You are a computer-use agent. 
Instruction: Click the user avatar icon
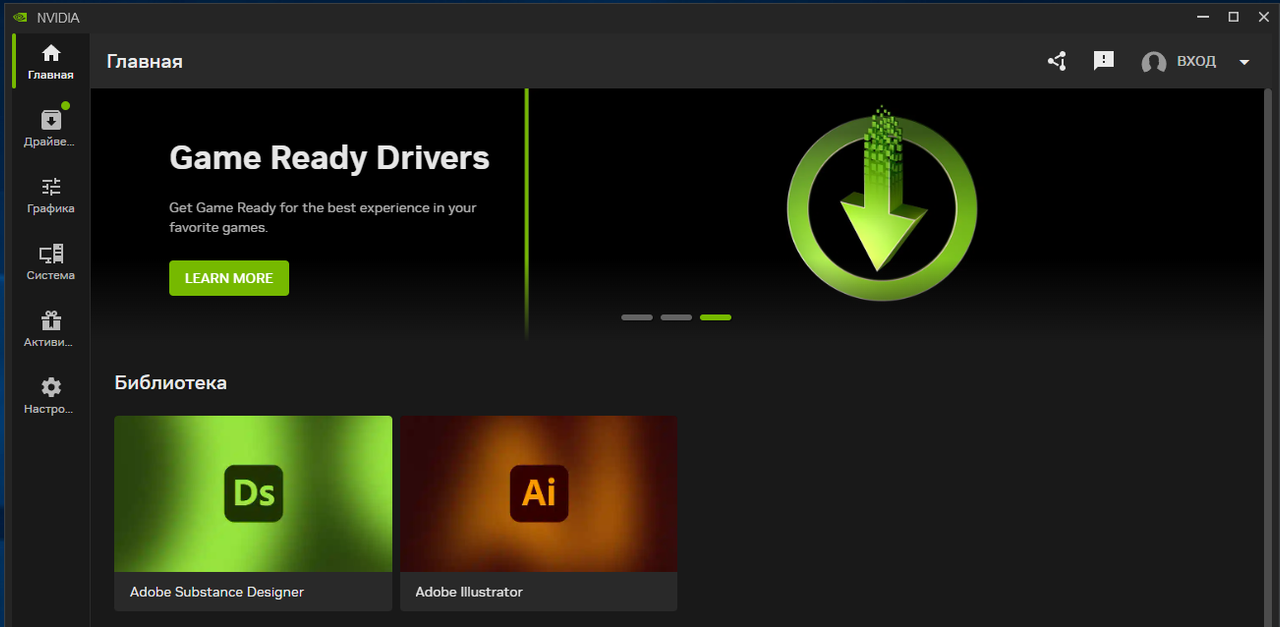coord(1154,62)
